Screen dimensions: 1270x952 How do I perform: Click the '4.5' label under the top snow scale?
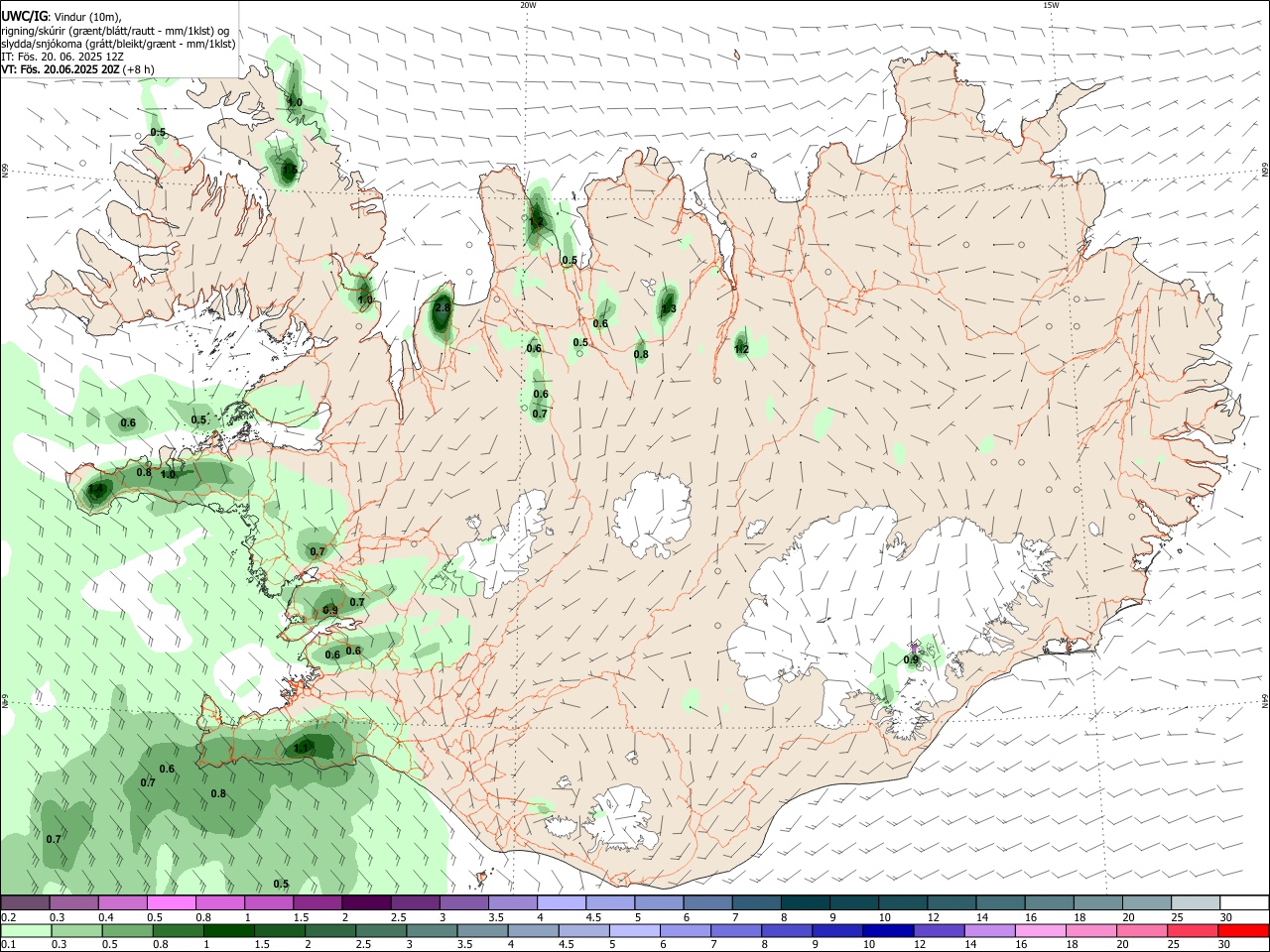tap(593, 918)
